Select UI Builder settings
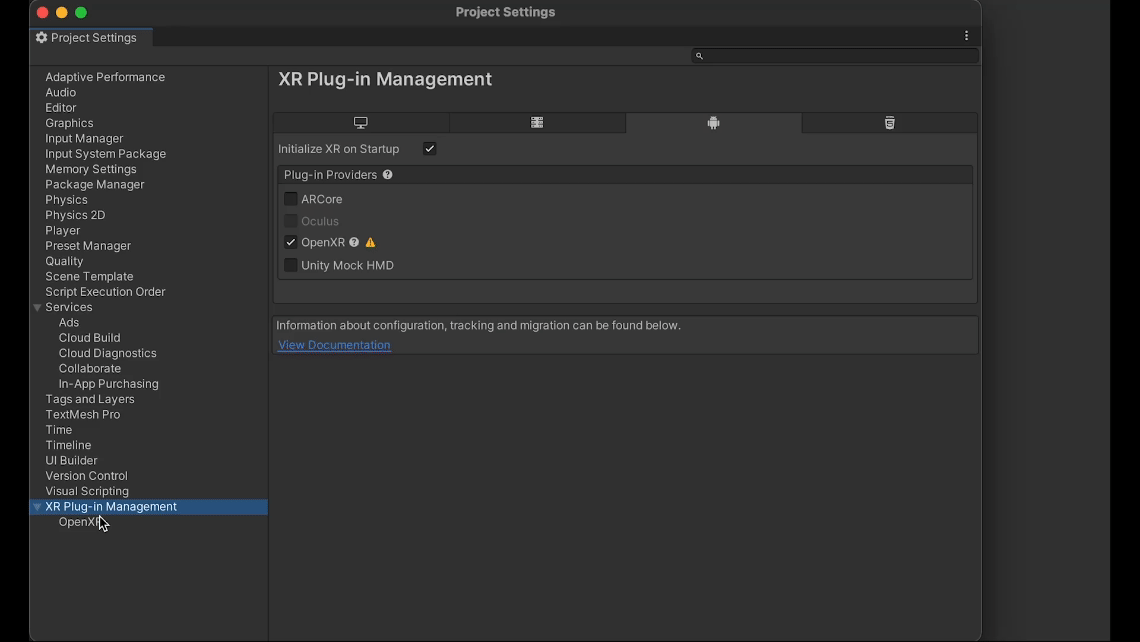 click(71, 460)
